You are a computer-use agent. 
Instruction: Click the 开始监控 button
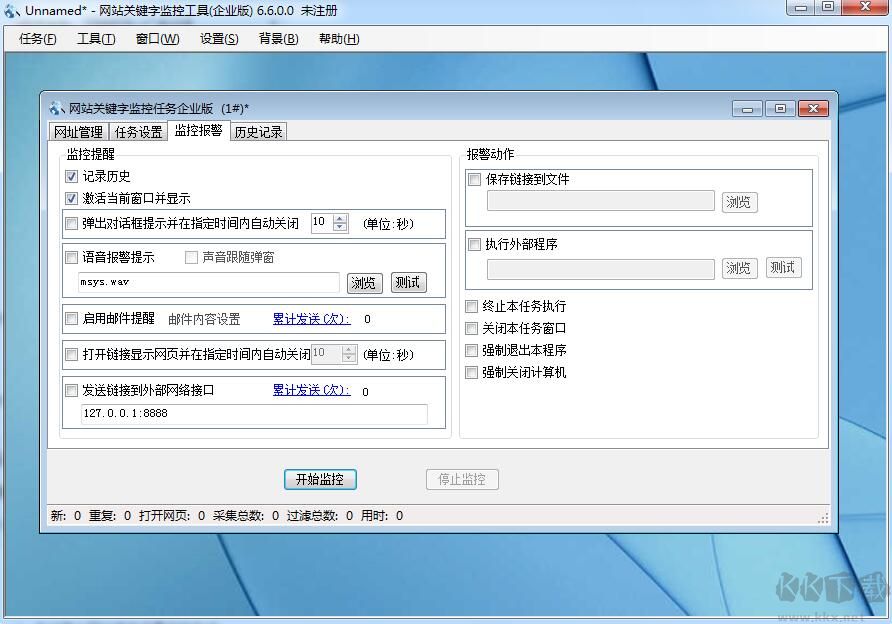320,480
